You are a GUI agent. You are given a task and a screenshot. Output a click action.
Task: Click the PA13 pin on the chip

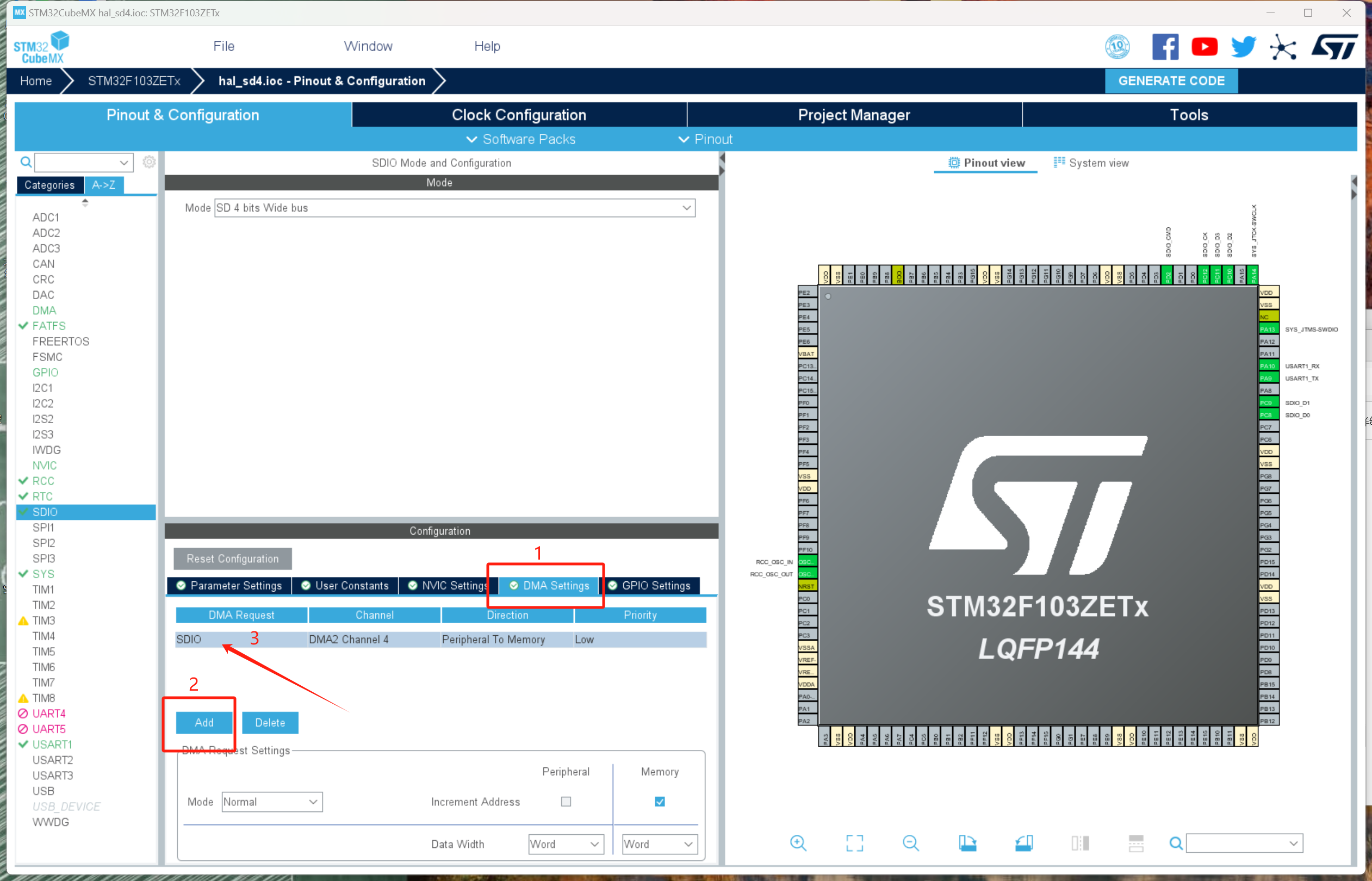click(1268, 329)
